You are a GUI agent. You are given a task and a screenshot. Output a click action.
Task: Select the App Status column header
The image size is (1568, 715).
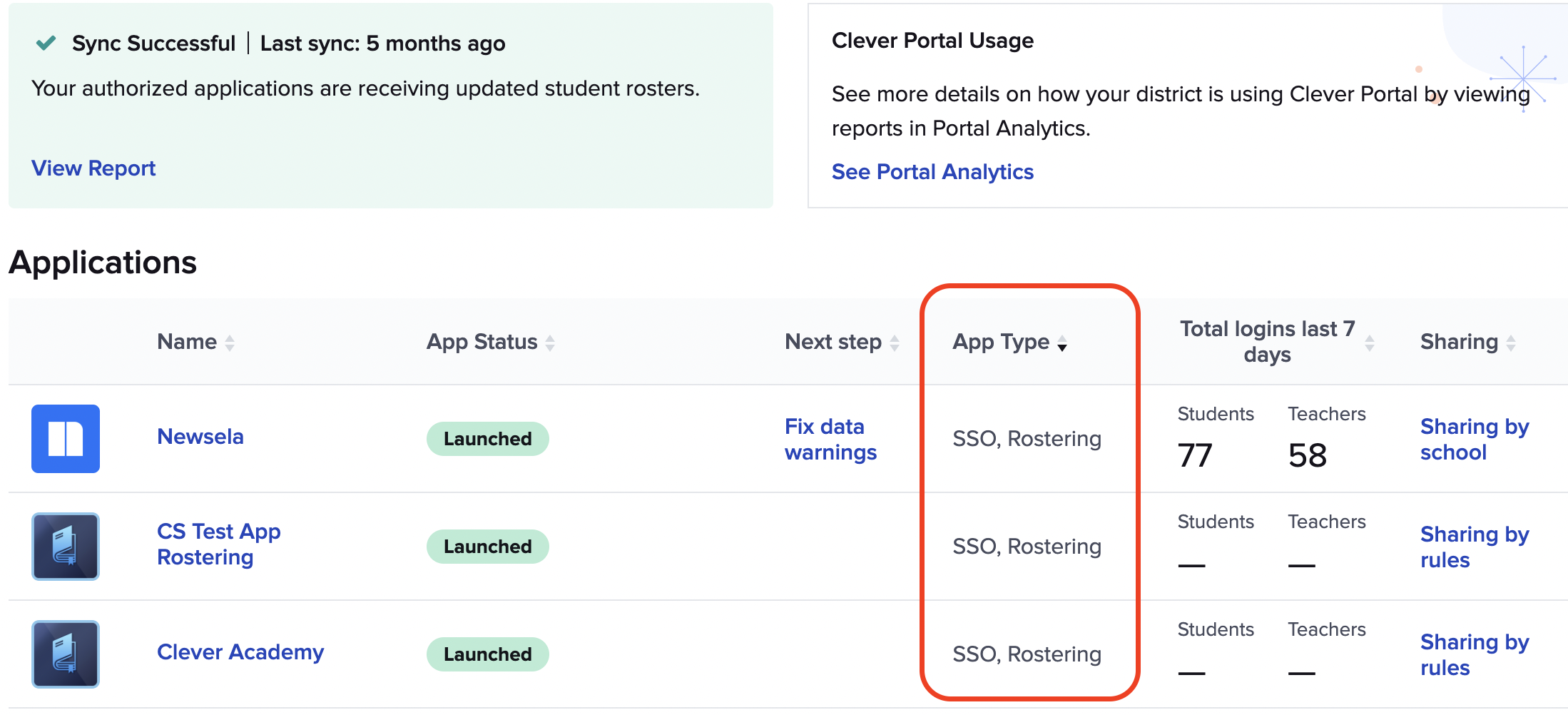pos(481,342)
